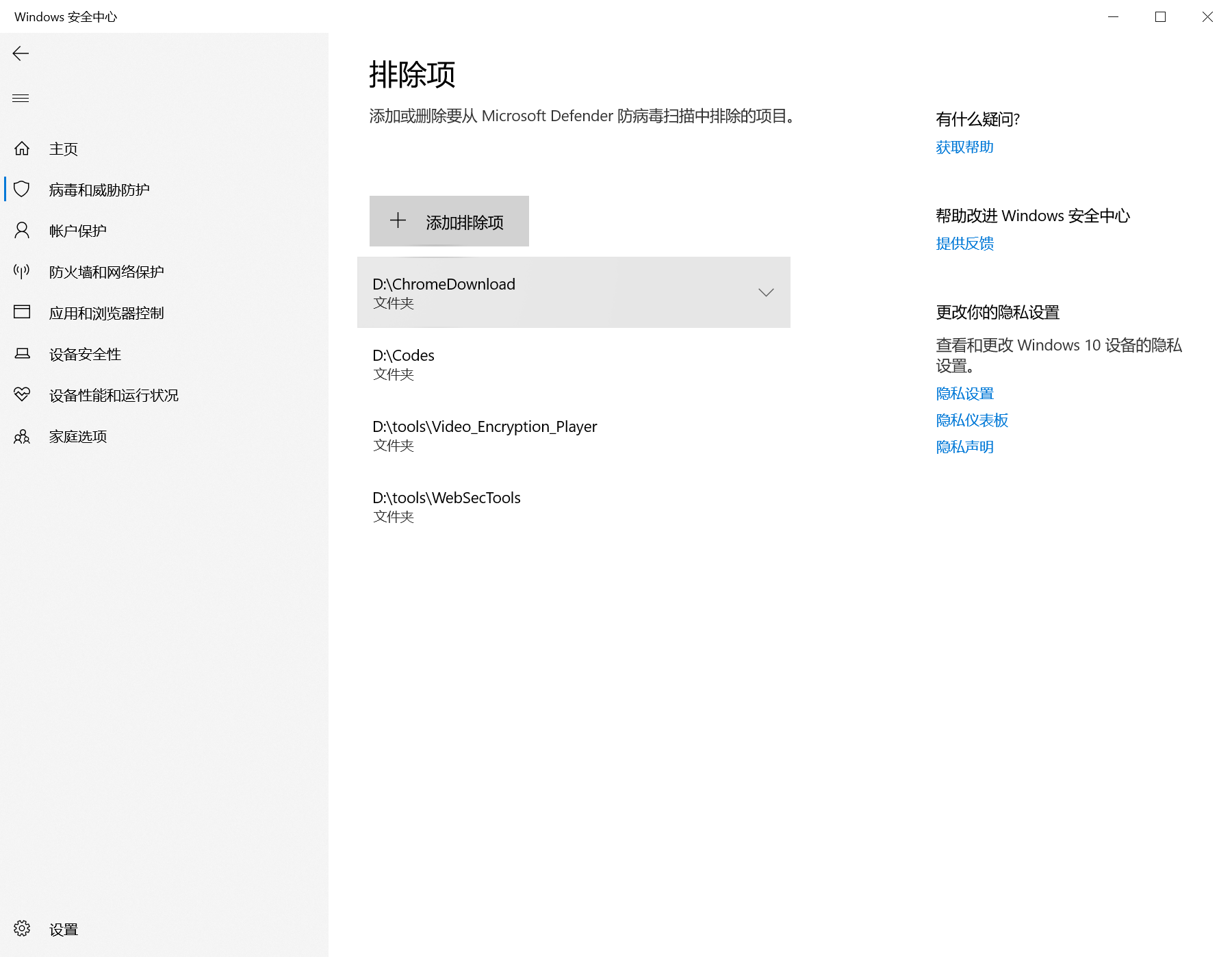Screen dimensions: 1232x957
Task: Click the person icon for account protection
Action: 22,230
